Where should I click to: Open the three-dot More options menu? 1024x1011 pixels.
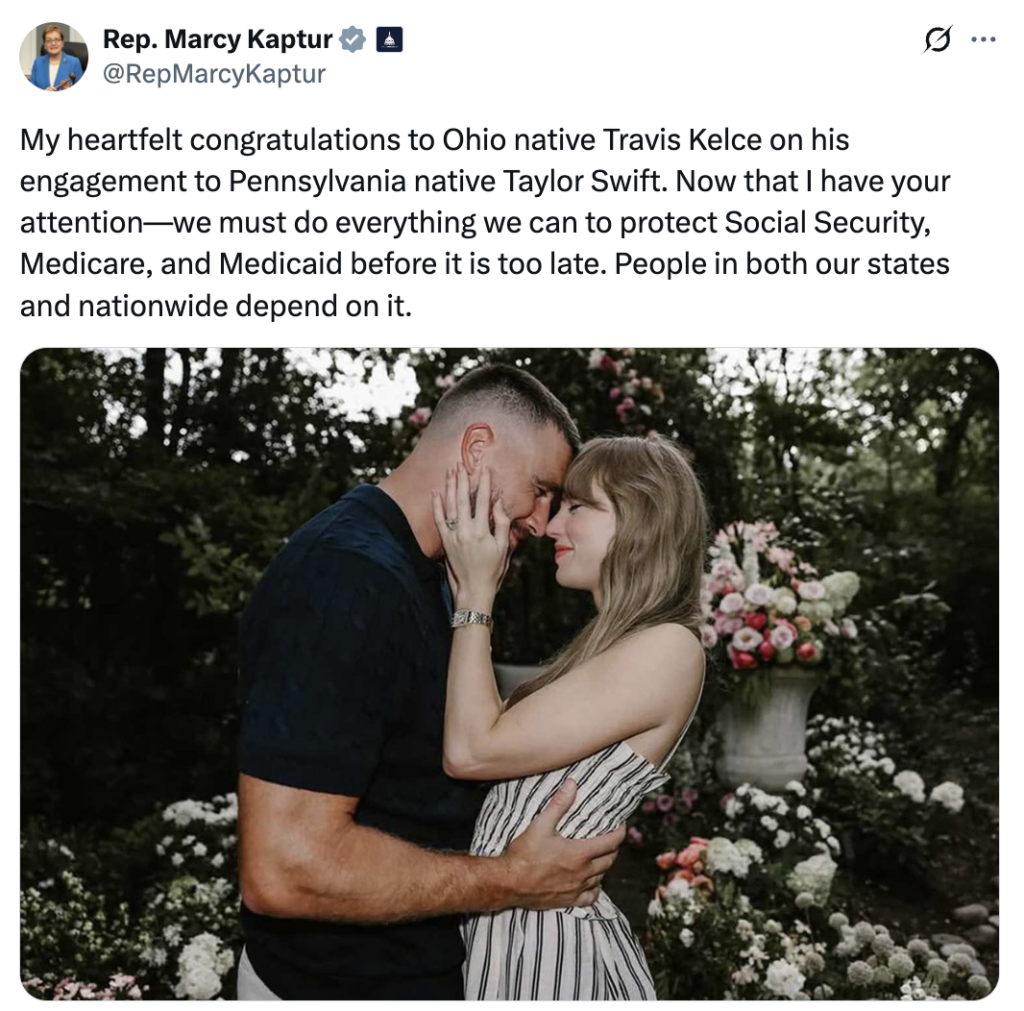click(x=984, y=41)
